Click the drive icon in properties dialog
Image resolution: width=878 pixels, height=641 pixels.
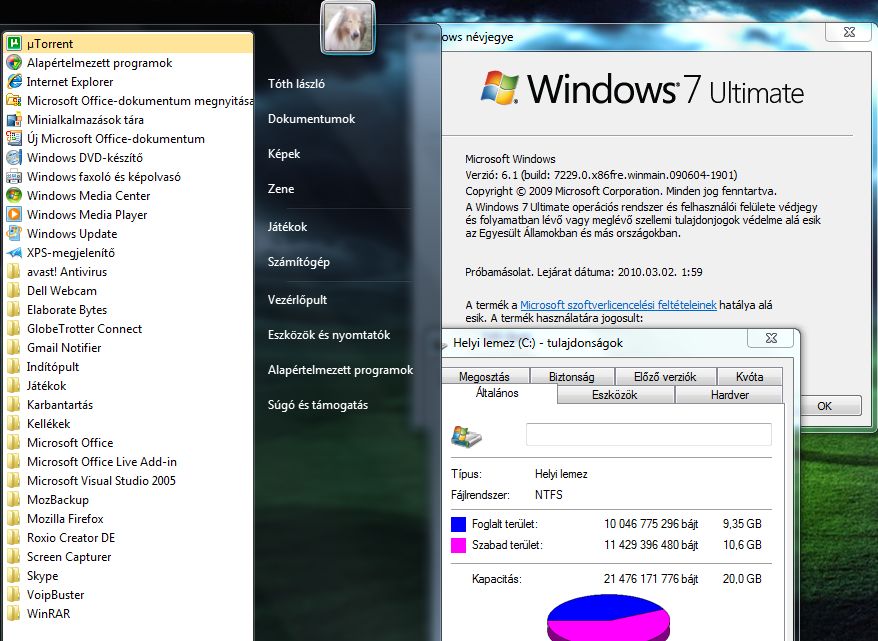(x=466, y=436)
